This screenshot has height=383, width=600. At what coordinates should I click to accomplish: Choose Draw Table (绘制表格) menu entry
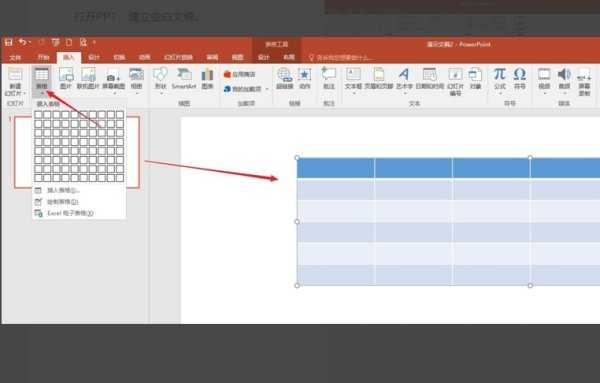coord(79,202)
